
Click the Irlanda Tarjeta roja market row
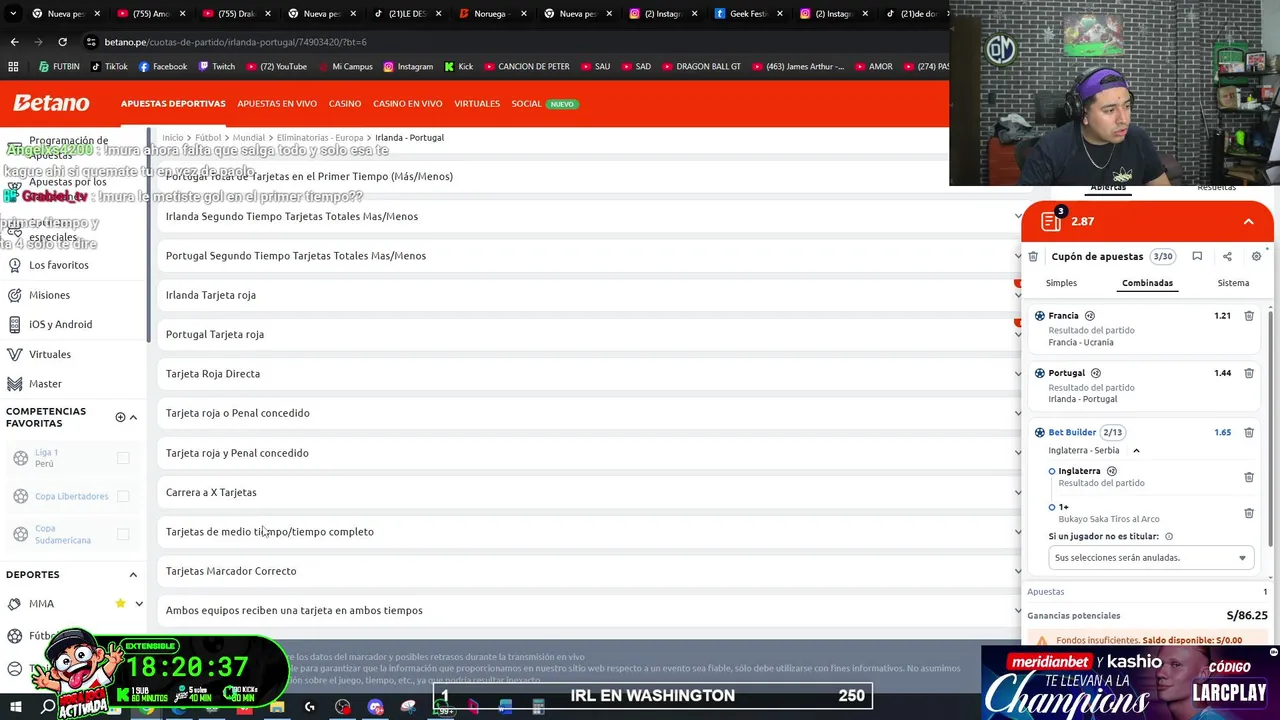pyautogui.click(x=590, y=295)
